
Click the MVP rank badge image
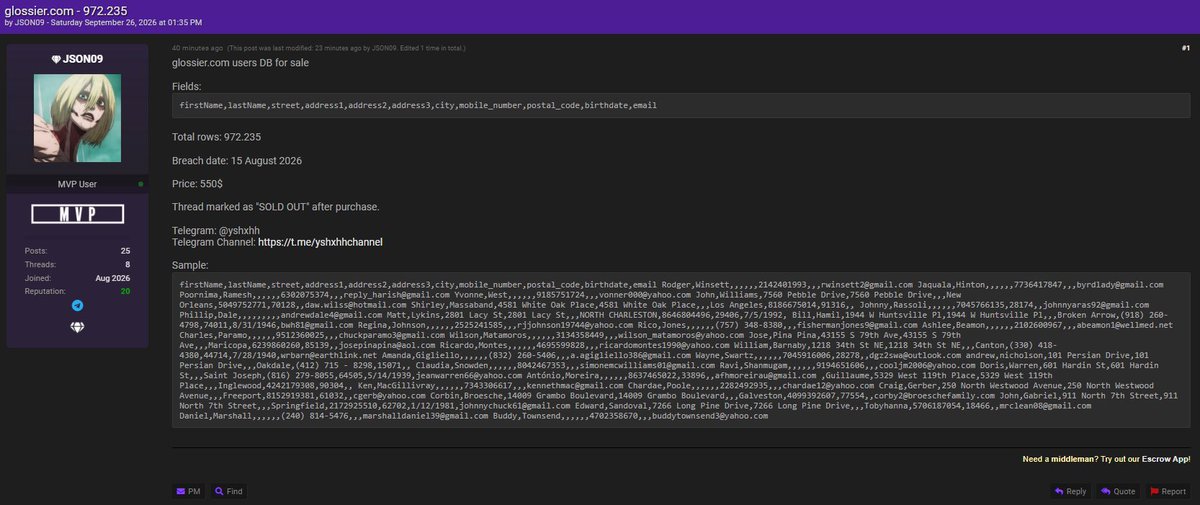click(77, 213)
